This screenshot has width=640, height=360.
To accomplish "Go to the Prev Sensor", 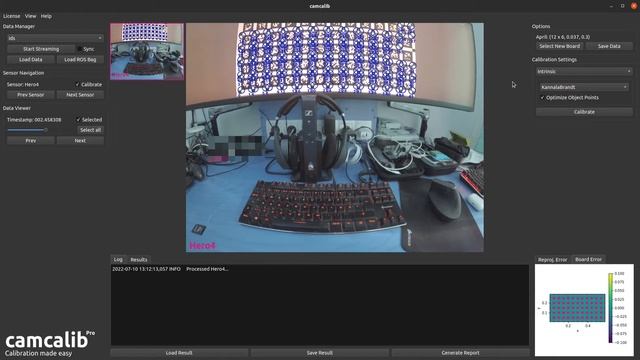I will pos(31,95).
